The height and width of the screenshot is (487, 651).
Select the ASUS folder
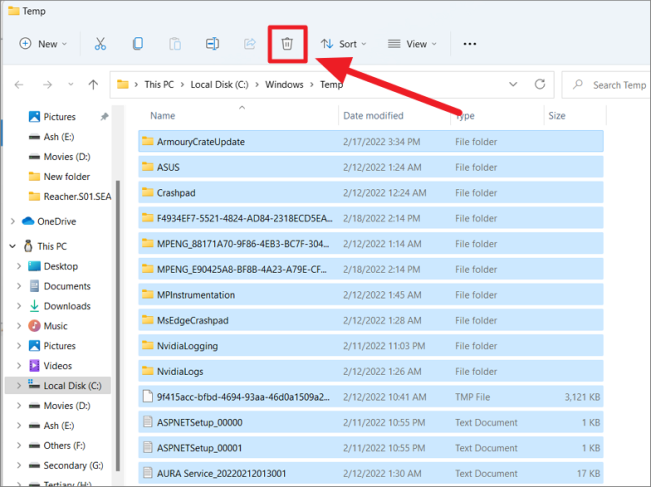(168, 167)
